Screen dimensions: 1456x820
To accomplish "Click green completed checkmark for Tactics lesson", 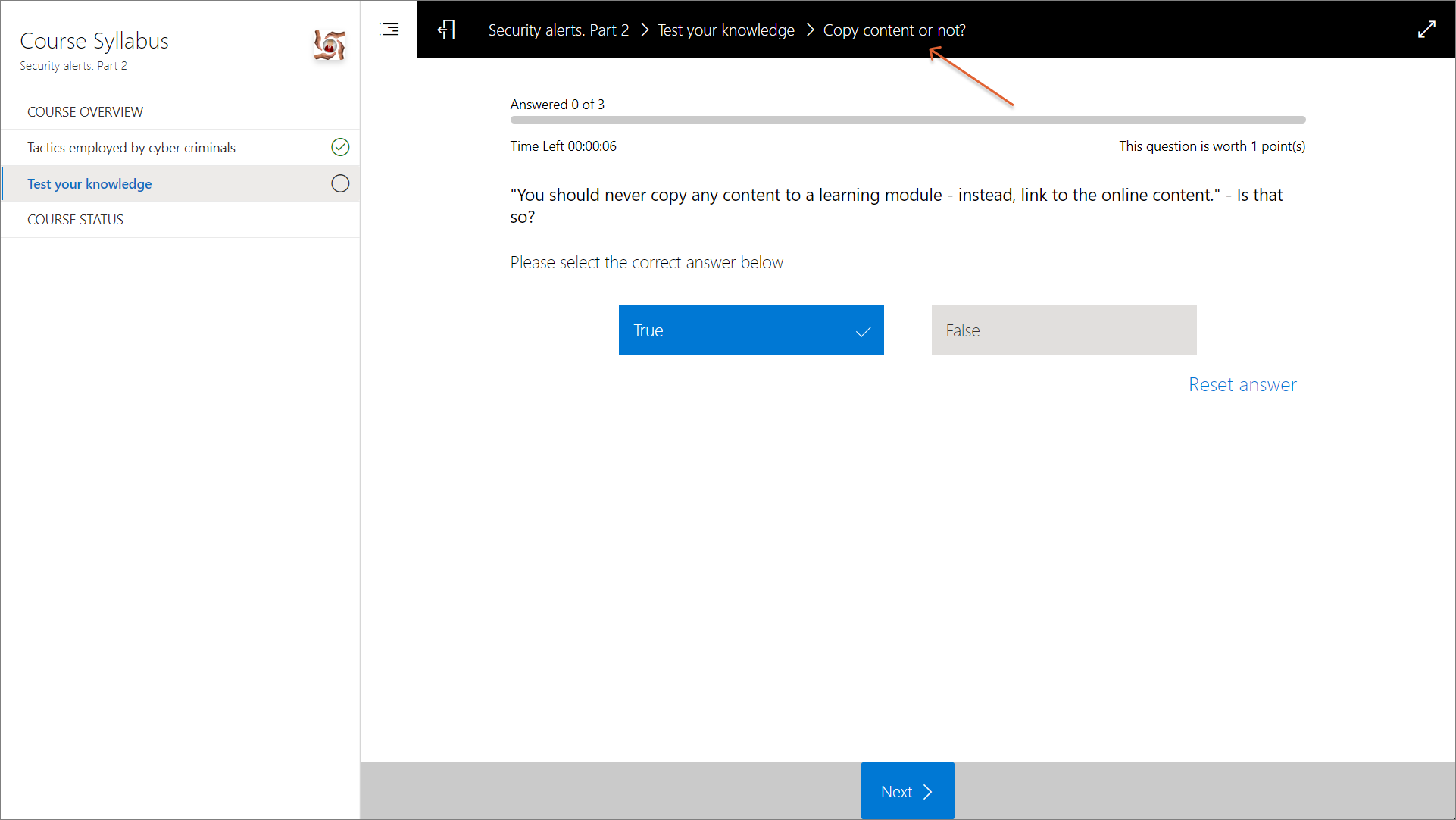I will (340, 147).
